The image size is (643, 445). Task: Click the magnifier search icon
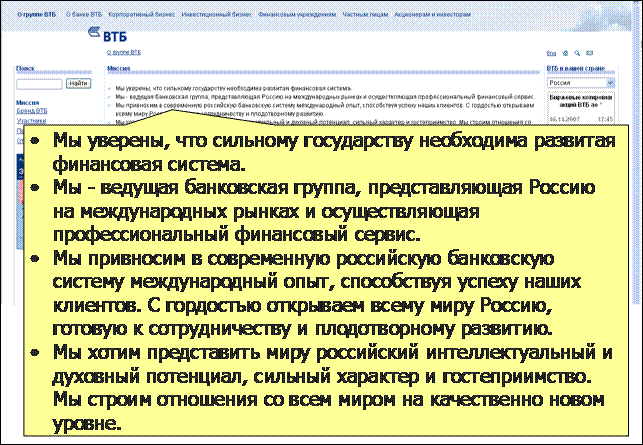coord(577,53)
